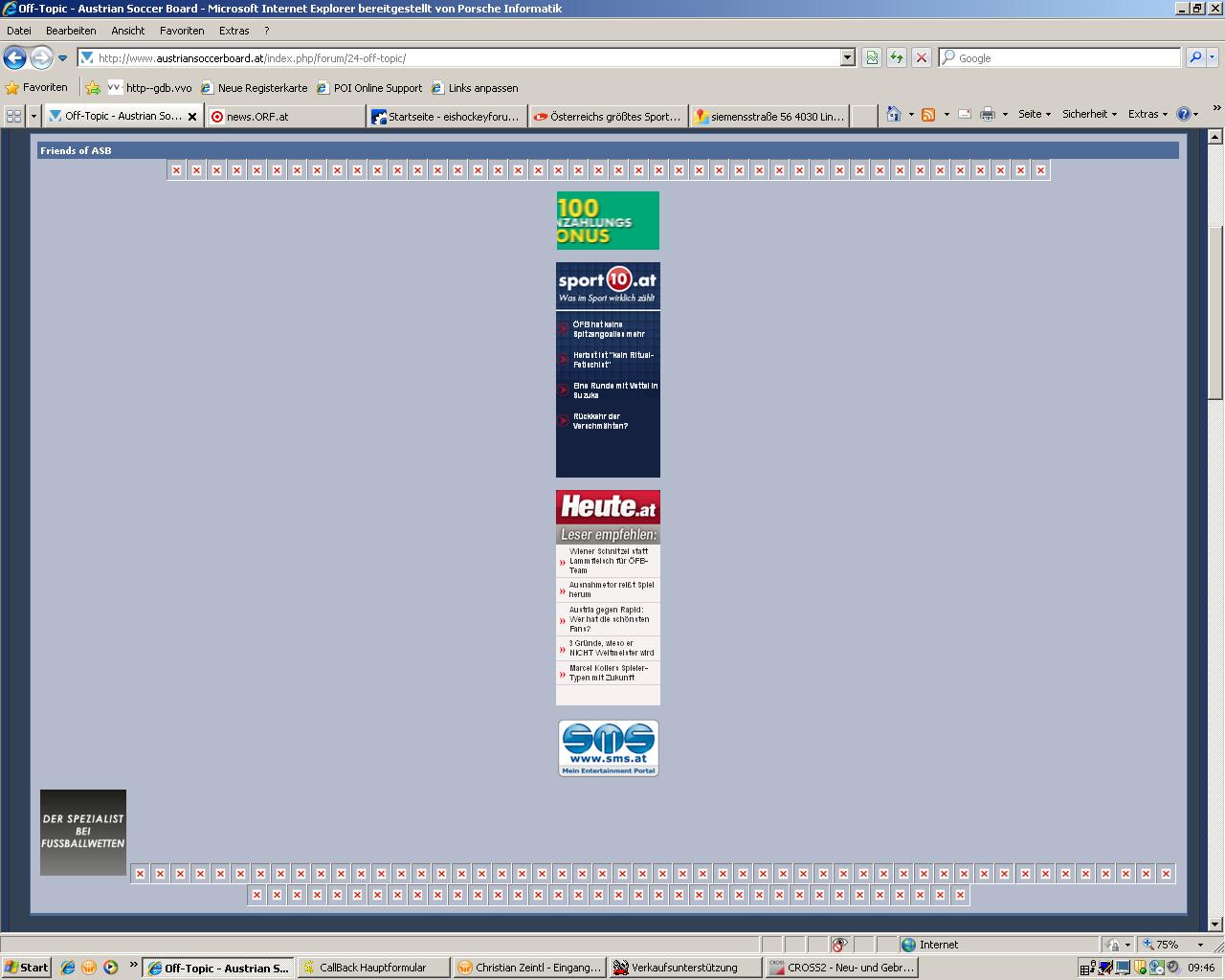Click the compatibility view icon
This screenshot has height=980, width=1225.
click(x=872, y=58)
